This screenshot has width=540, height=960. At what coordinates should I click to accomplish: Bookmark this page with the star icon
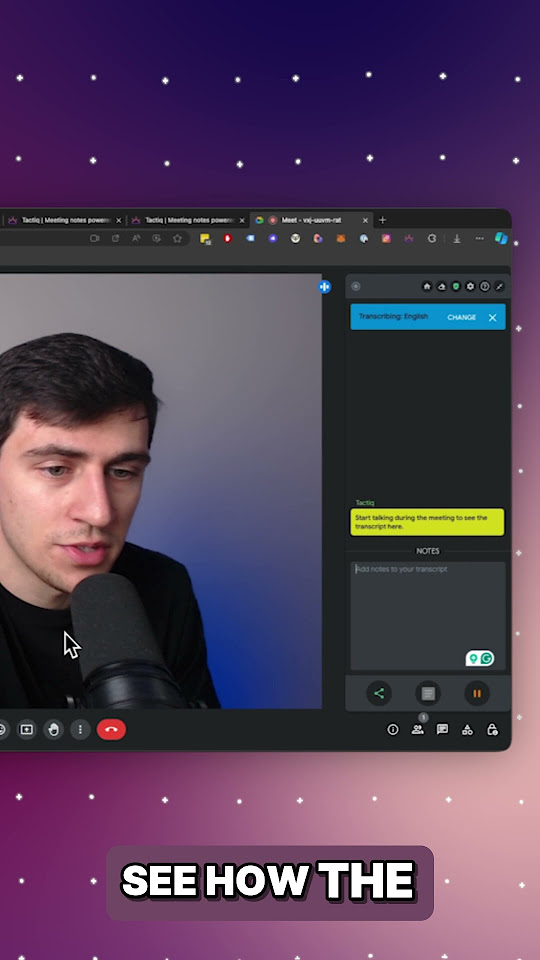tap(177, 239)
